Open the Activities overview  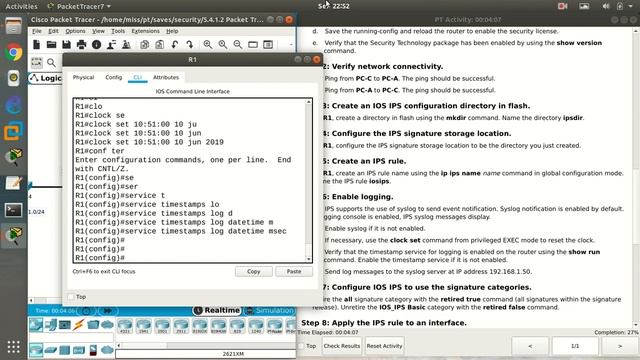(x=21, y=6)
